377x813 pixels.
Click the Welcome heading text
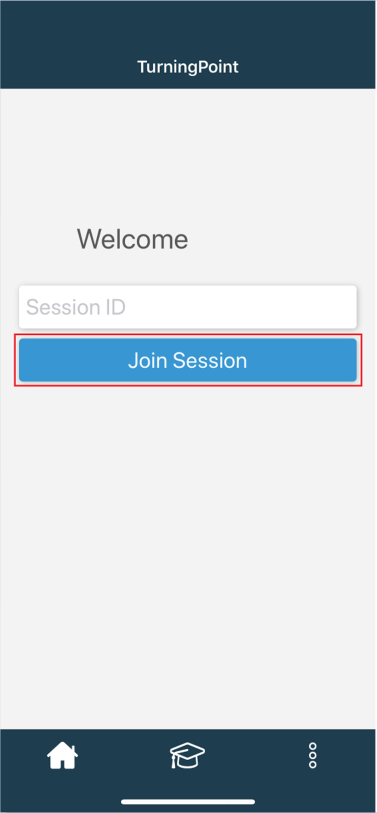(x=133, y=240)
